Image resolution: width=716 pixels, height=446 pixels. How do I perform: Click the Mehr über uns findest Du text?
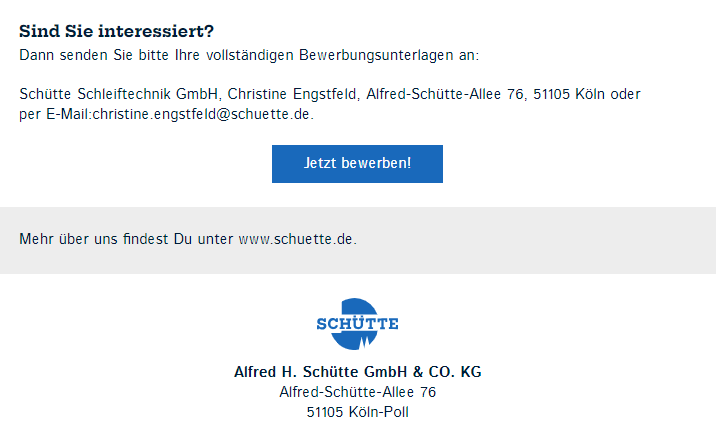pyautogui.click(x=105, y=239)
